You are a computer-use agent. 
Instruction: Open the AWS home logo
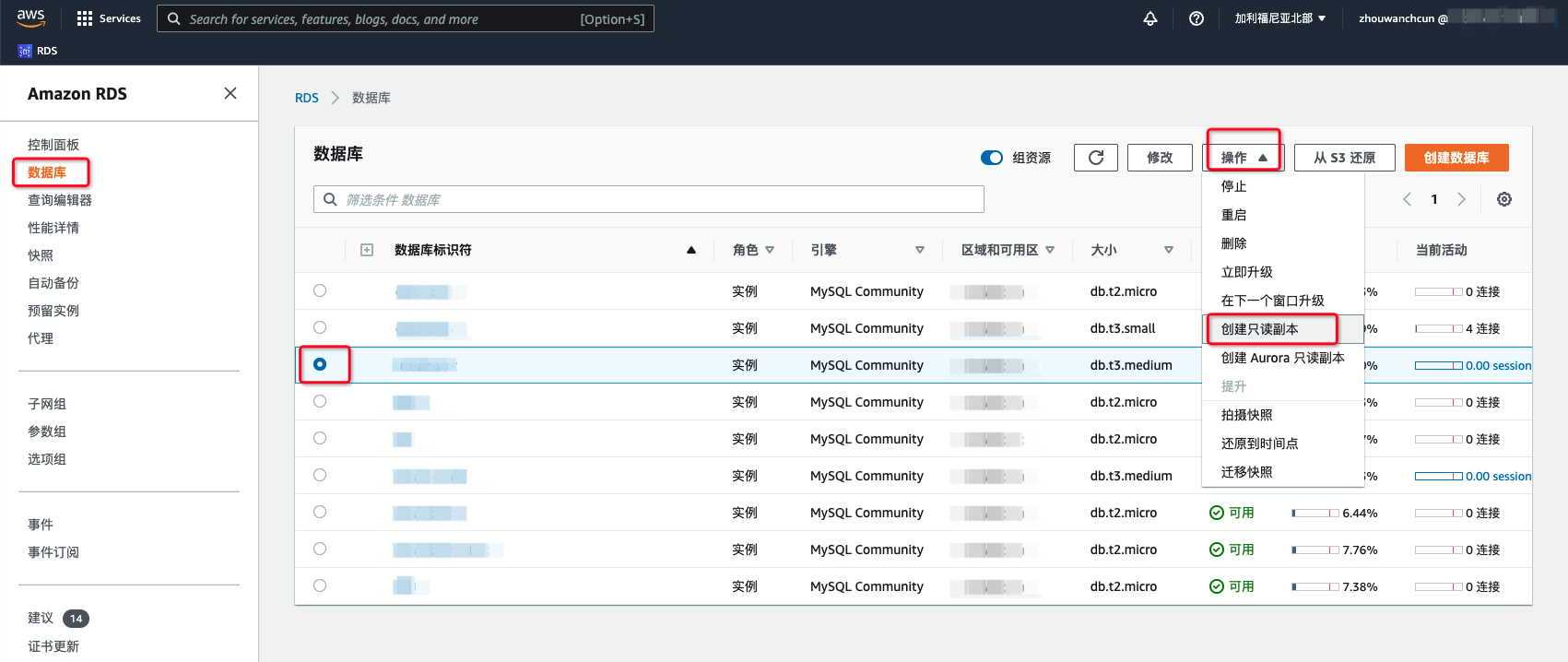click(x=30, y=18)
